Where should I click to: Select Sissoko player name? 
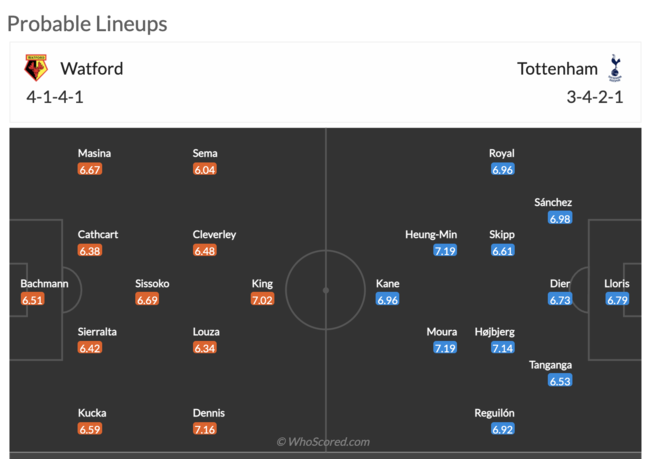point(152,283)
